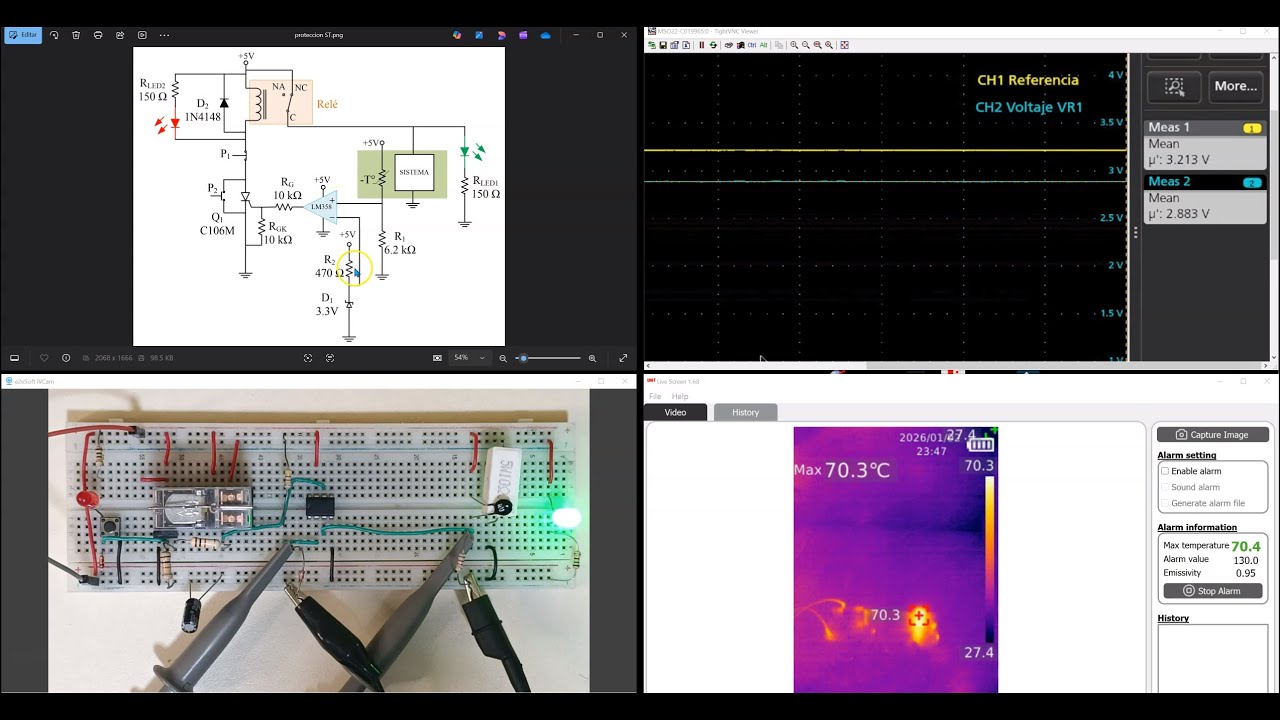Viewport: 1280px width, 720px height.
Task: Click the protección ST.png title in Photos
Action: [x=318, y=35]
